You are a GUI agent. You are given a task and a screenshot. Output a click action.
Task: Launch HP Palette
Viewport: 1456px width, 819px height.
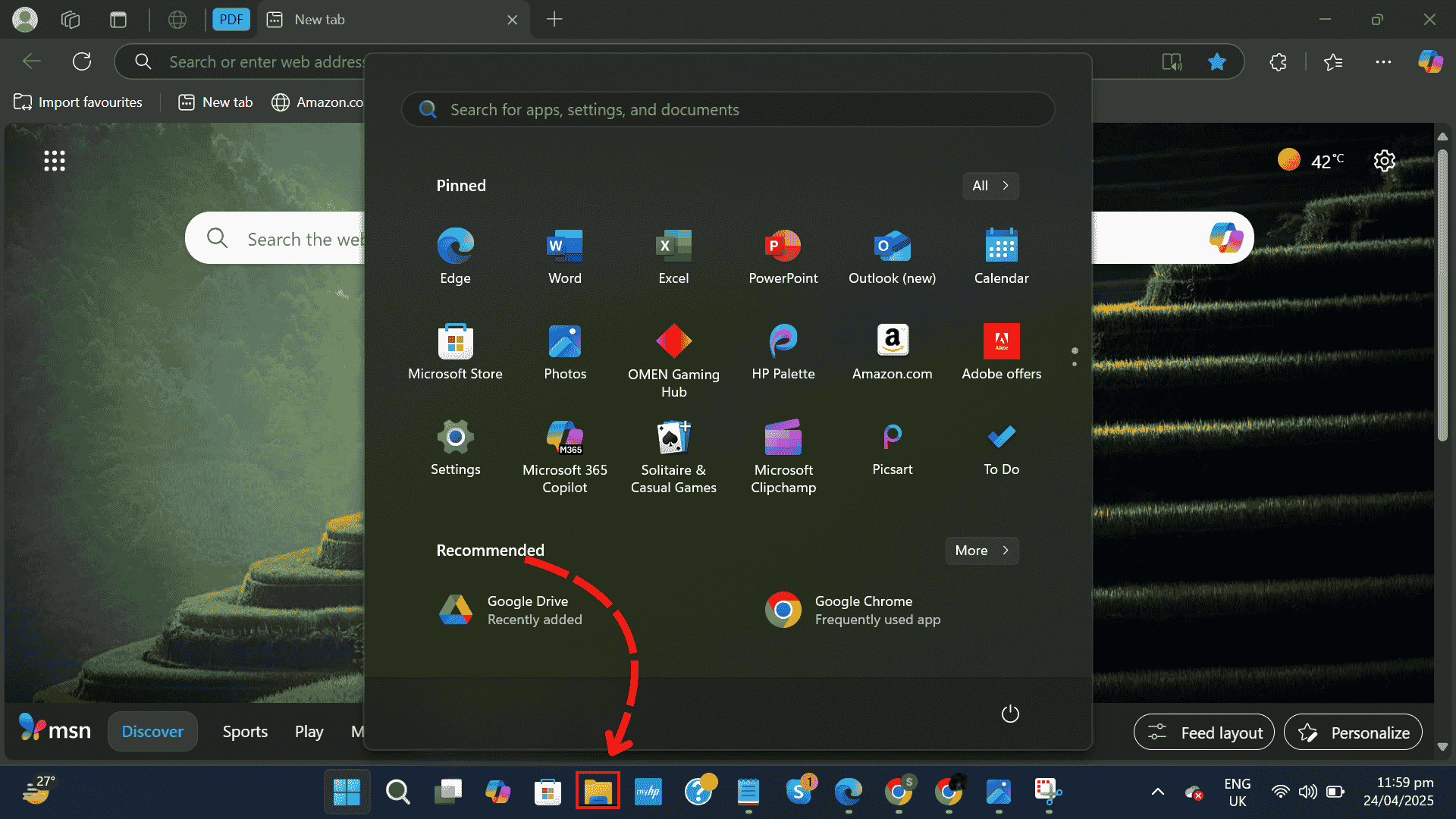[783, 352]
